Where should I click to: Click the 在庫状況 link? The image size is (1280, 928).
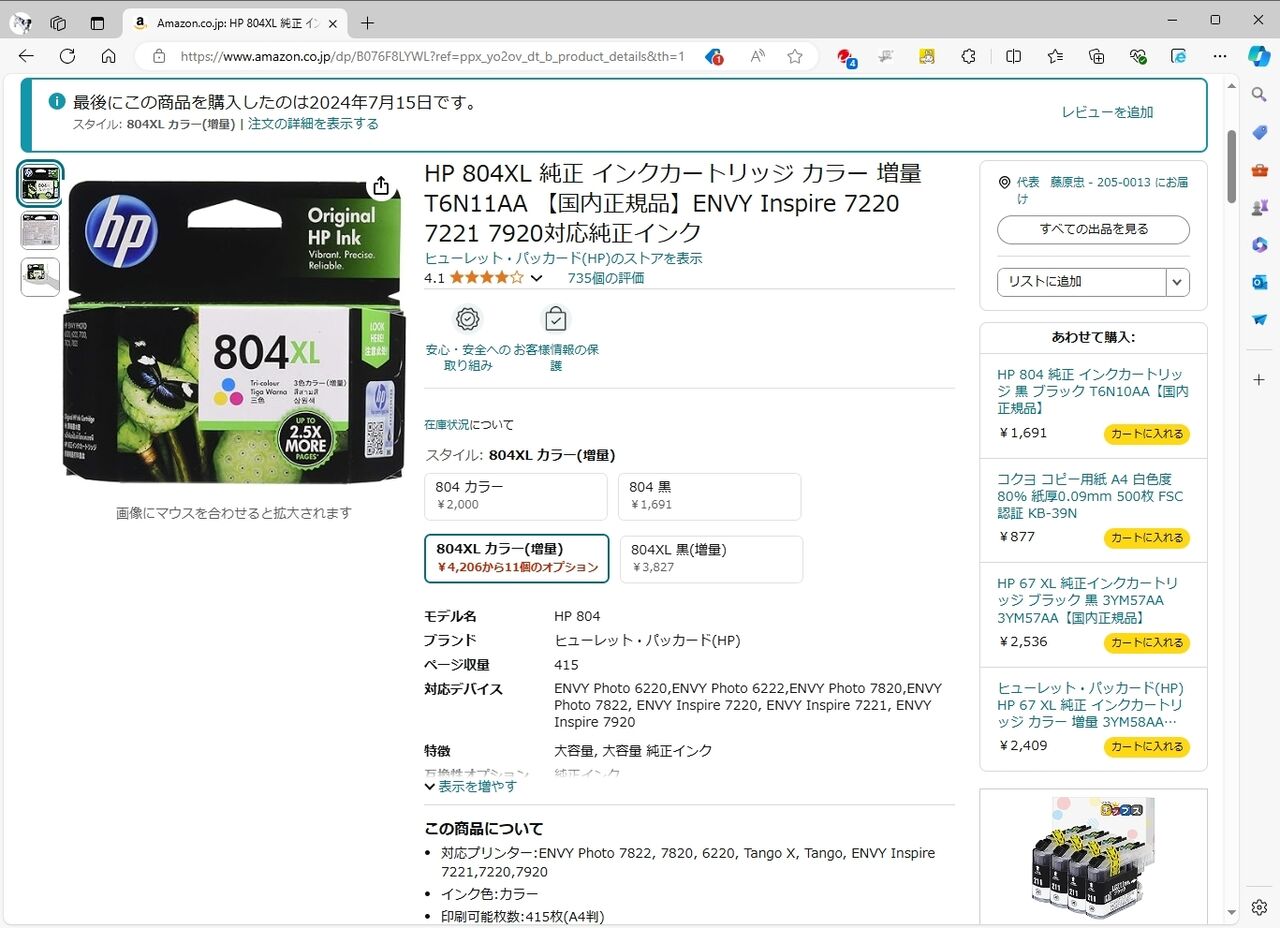(x=446, y=424)
